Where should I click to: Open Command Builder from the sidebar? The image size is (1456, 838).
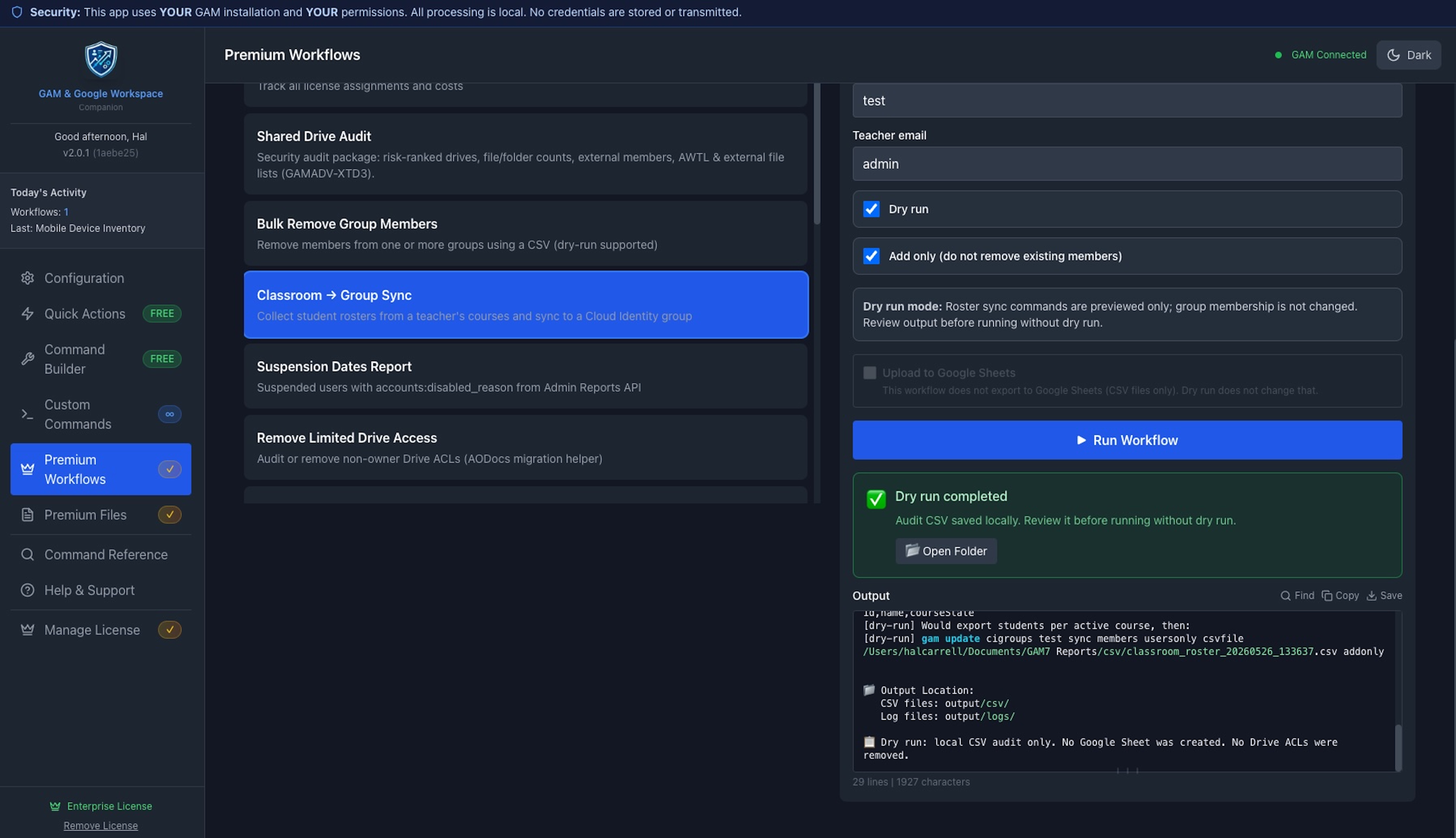click(101, 359)
